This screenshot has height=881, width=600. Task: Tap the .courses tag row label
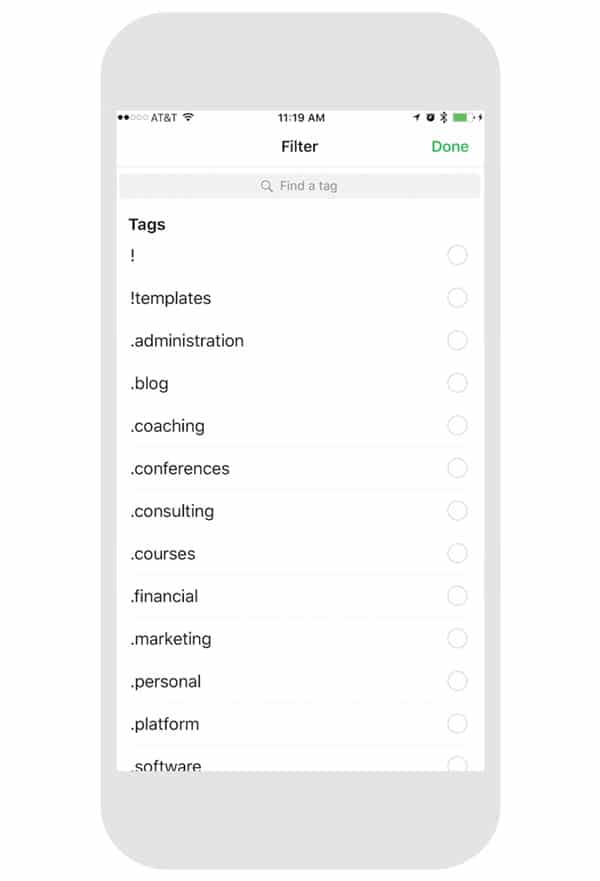[x=163, y=554]
